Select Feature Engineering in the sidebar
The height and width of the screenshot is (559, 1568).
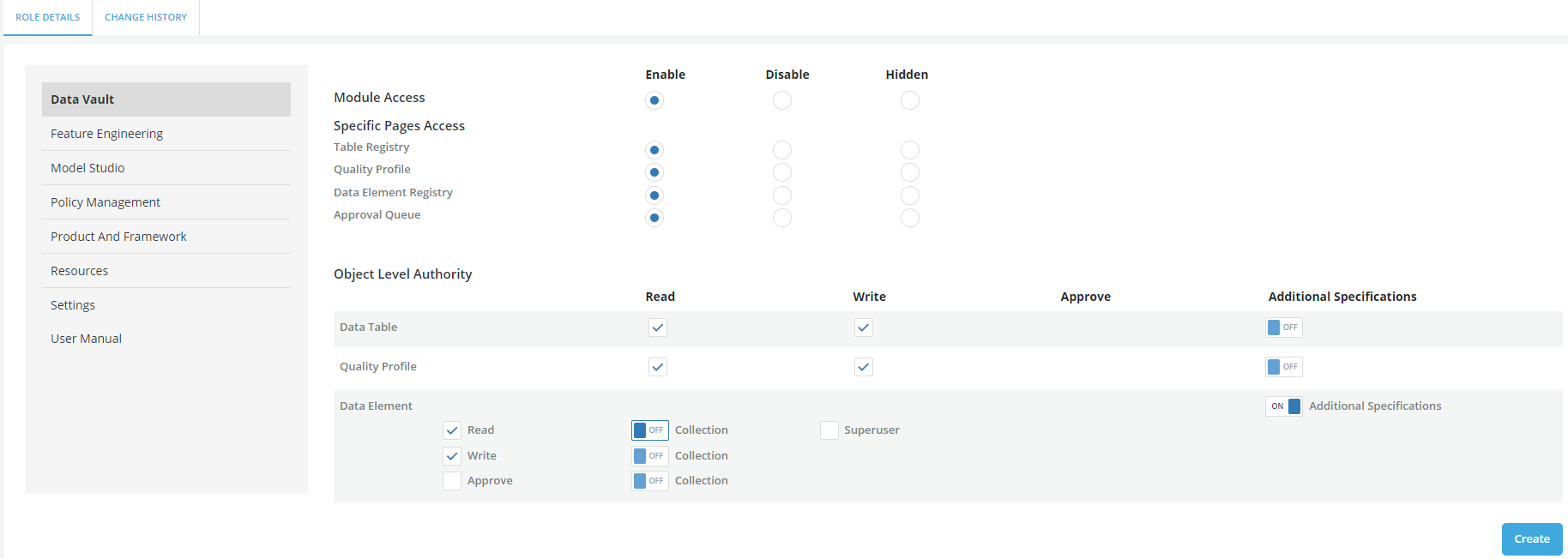(x=106, y=134)
